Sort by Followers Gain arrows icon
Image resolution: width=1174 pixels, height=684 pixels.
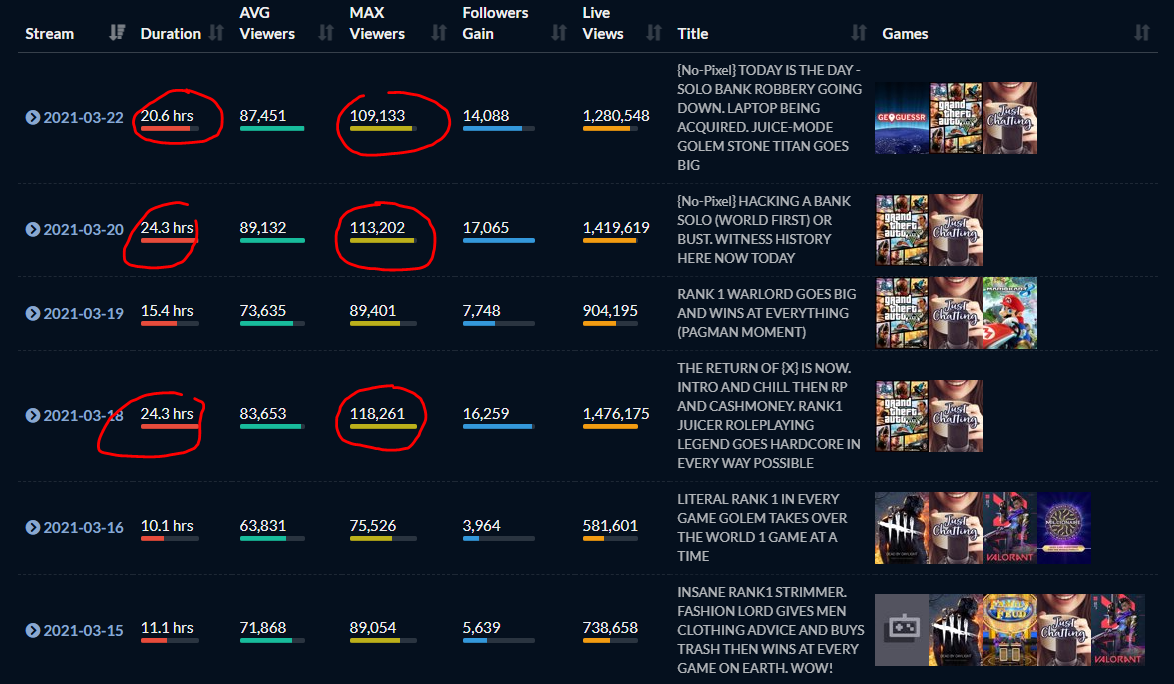559,33
